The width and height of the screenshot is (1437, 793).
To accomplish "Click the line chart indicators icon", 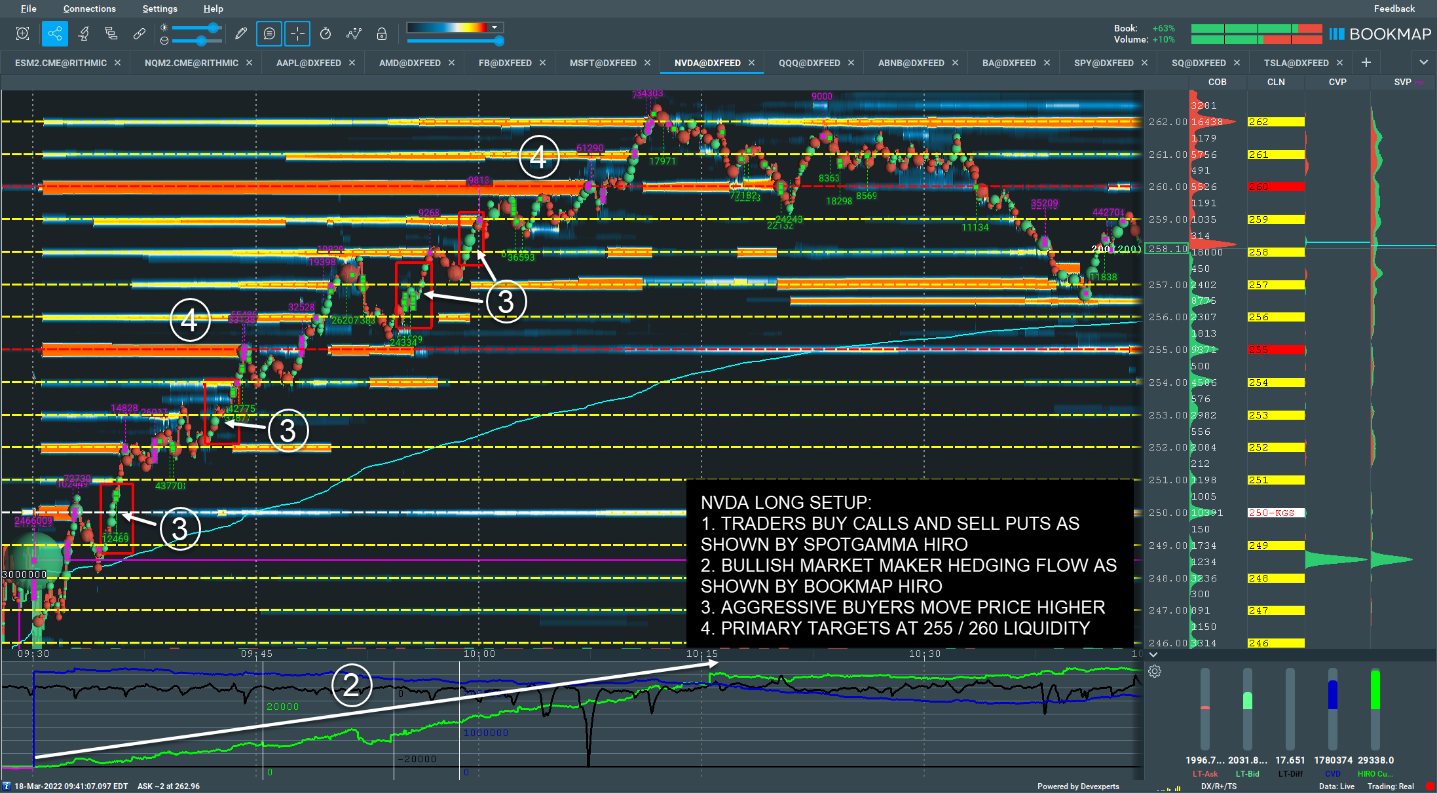I will point(353,33).
